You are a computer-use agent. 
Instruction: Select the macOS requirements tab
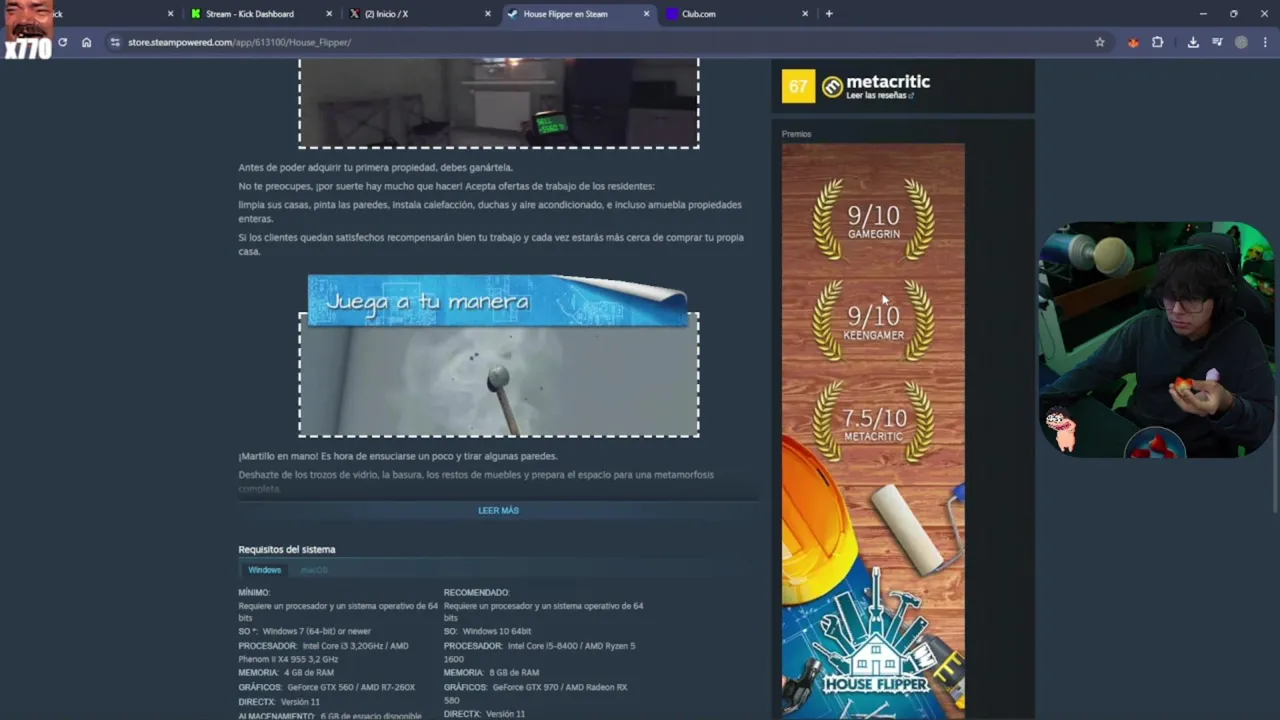[x=314, y=570]
